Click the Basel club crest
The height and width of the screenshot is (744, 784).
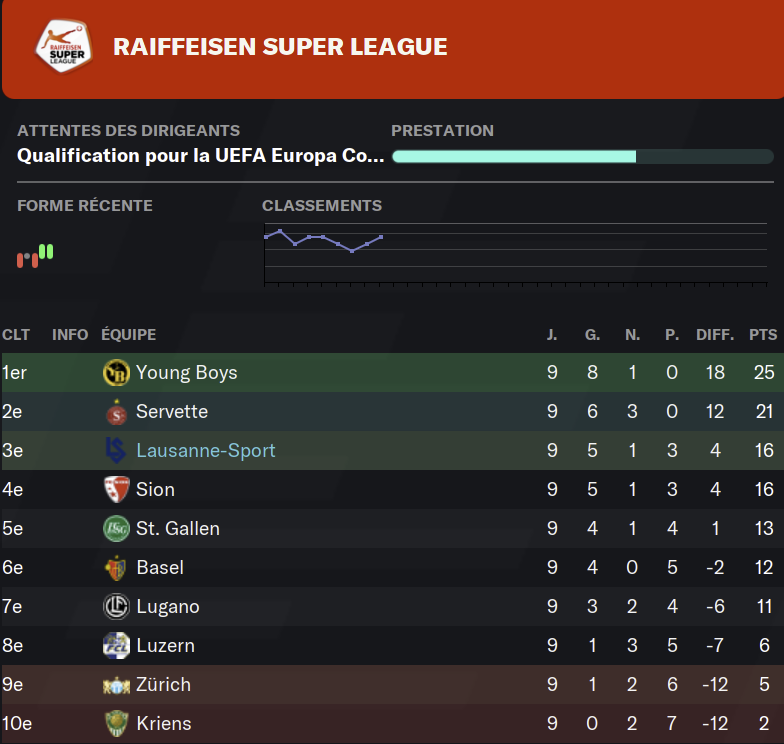[116, 568]
